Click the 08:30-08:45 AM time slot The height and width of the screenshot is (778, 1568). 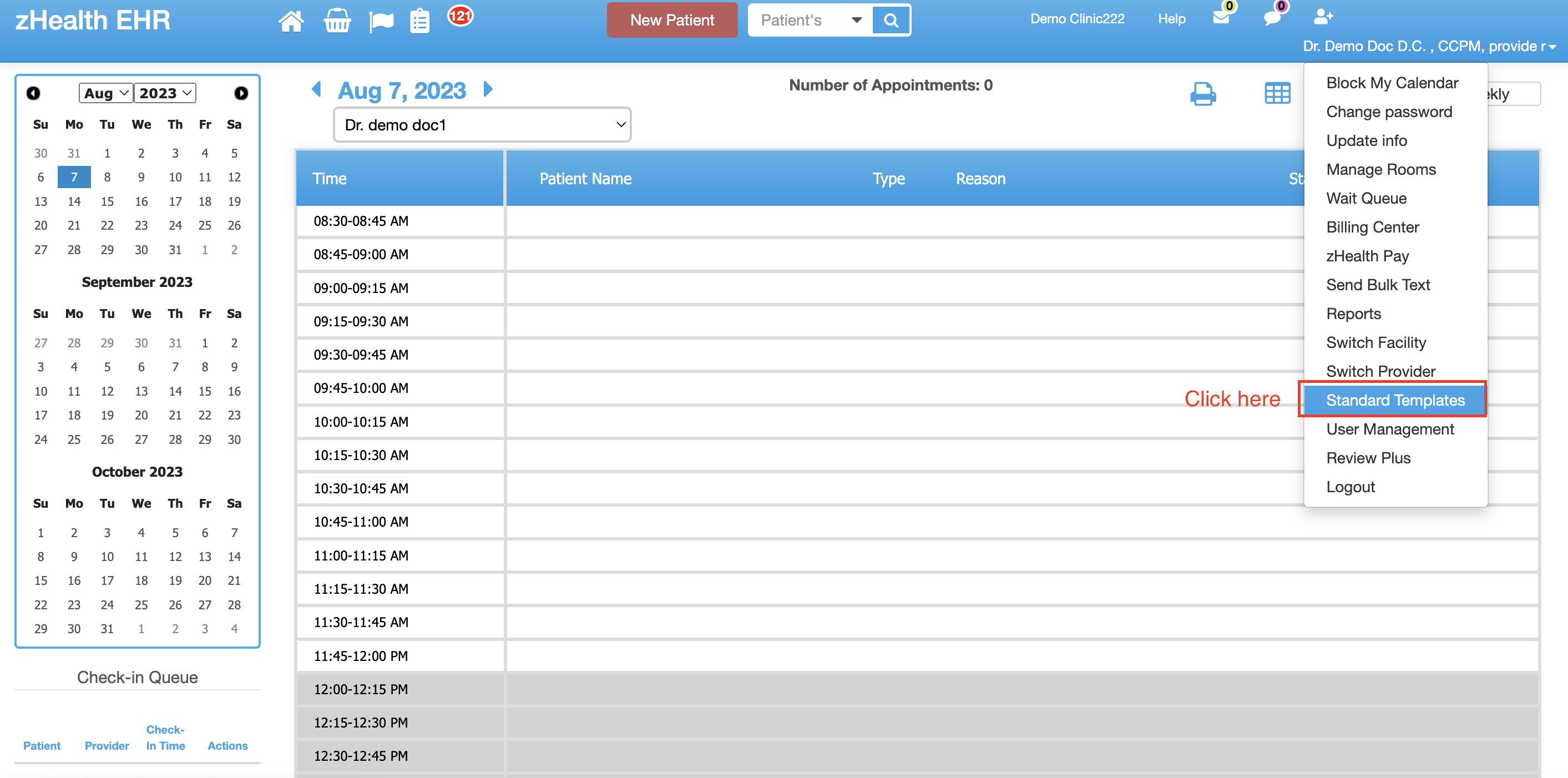pos(400,221)
